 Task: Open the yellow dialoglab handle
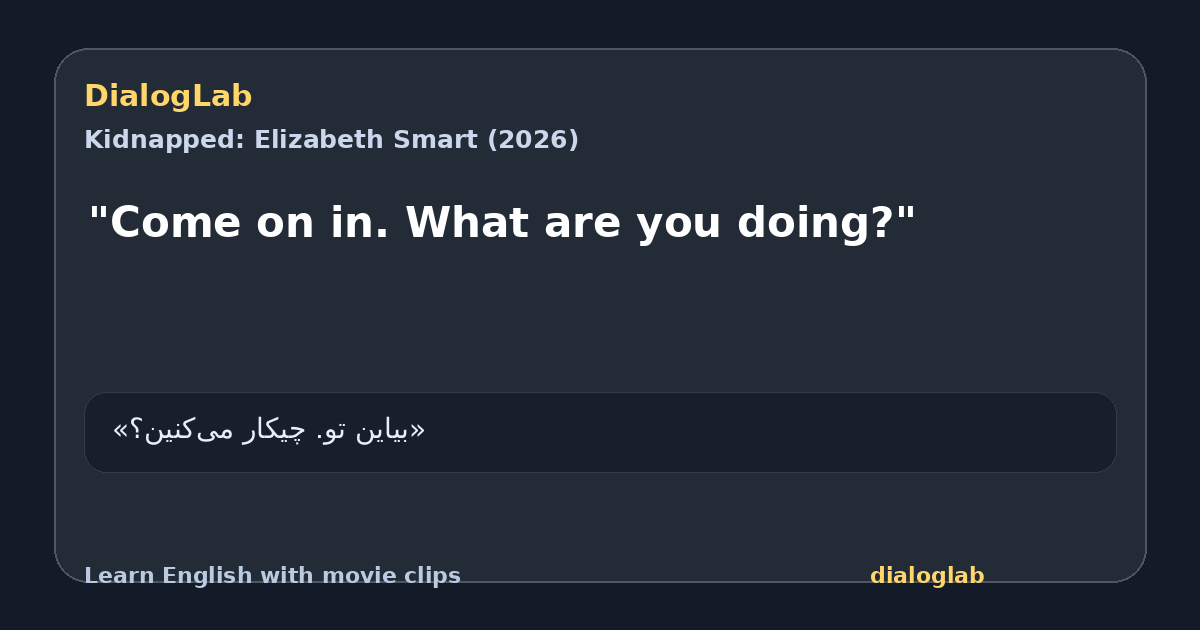(927, 576)
